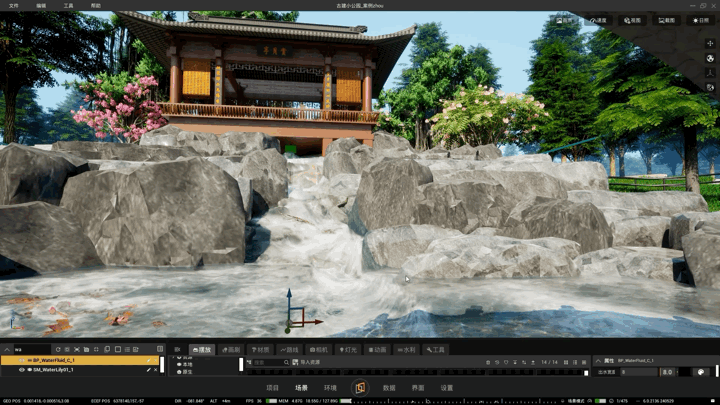Open the 截图 screenshot tool
The height and width of the screenshot is (405, 720).
click(x=666, y=20)
